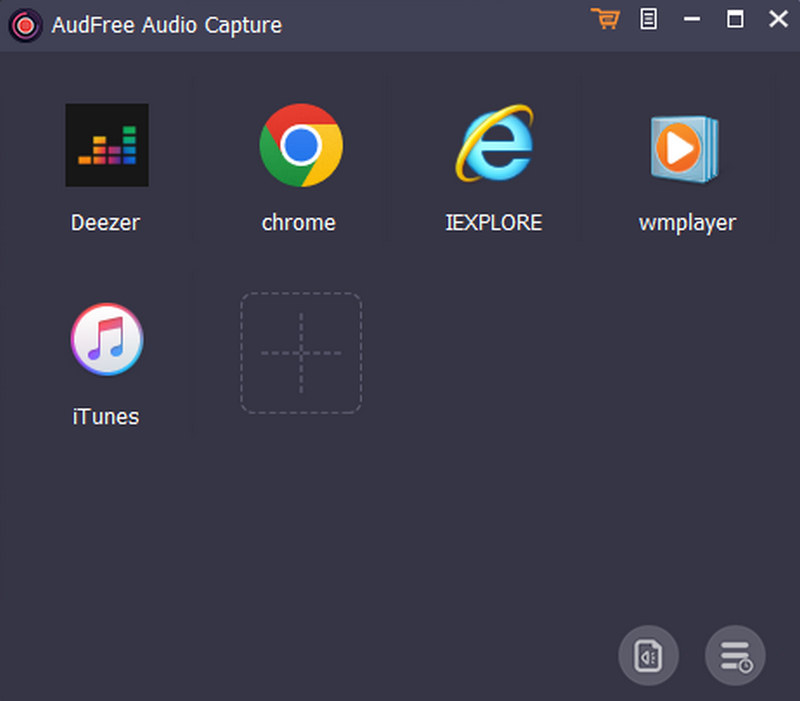Open the purchase cart icon
The height and width of the screenshot is (701, 800).
pos(606,18)
